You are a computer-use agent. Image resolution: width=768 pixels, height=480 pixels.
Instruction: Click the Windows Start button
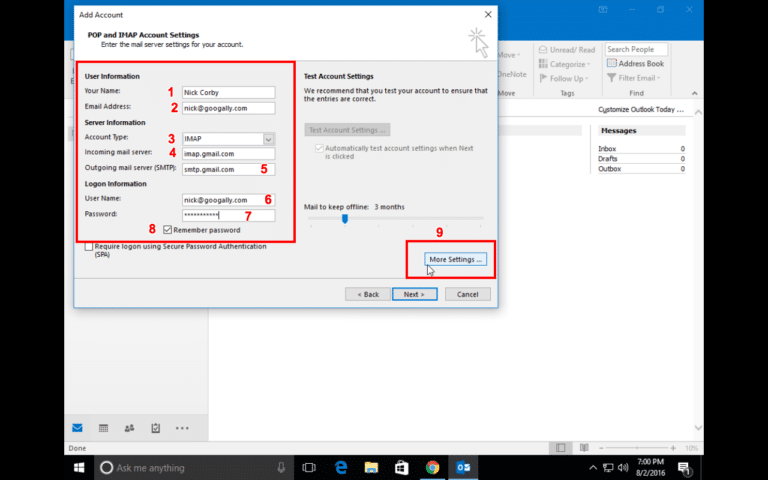pyautogui.click(x=79, y=468)
